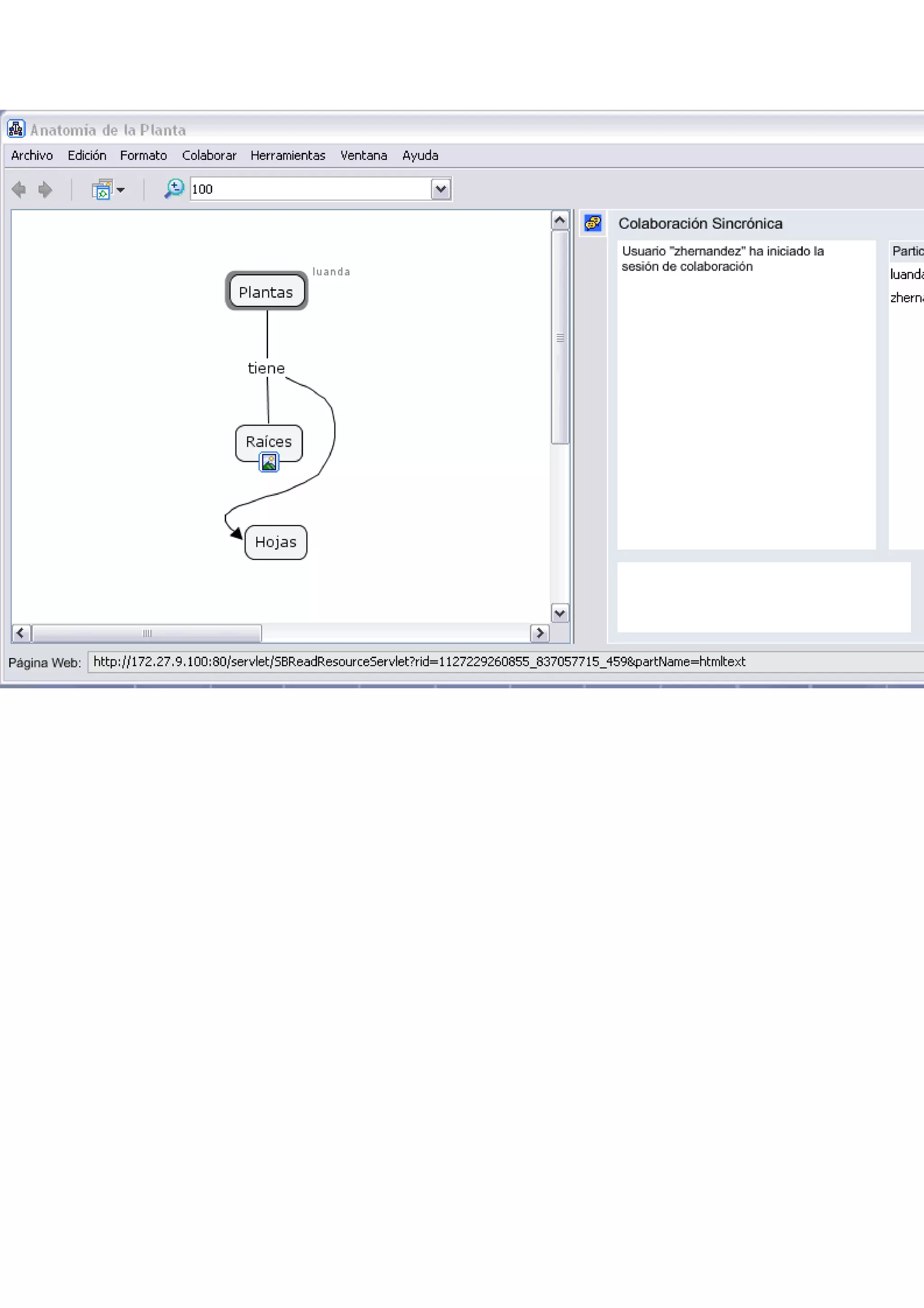This screenshot has height=1308, width=924.
Task: Select luanda in the participants list
Action: [907, 274]
